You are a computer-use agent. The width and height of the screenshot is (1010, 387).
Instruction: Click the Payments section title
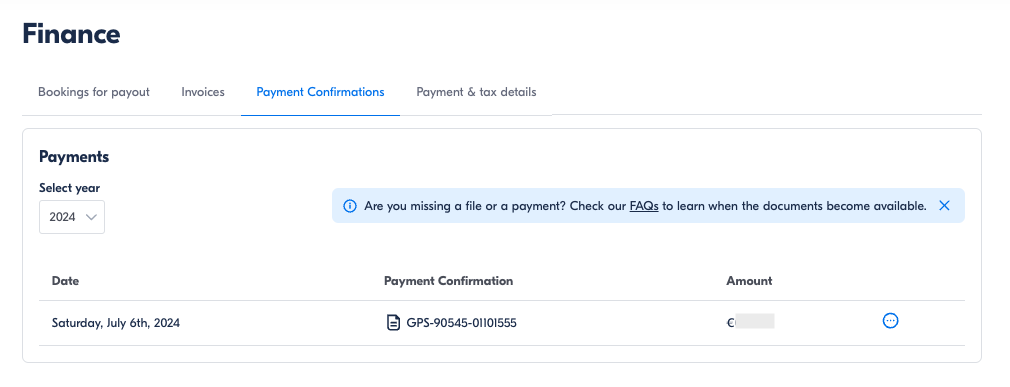pyautogui.click(x=74, y=156)
